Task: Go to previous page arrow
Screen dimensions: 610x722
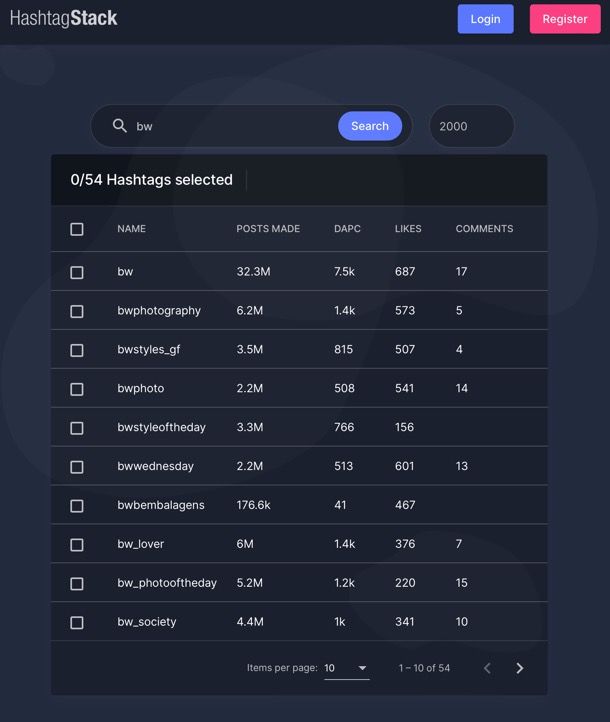Action: pyautogui.click(x=488, y=668)
